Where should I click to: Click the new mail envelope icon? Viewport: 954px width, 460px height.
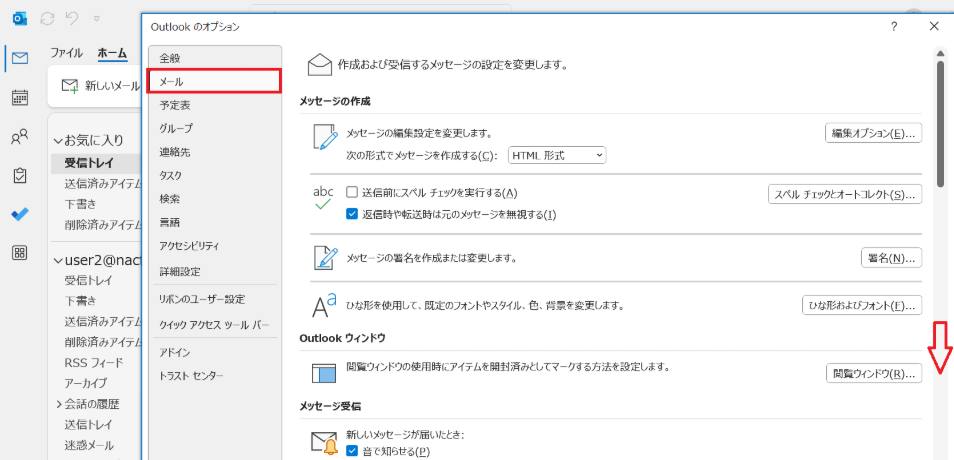(x=71, y=86)
